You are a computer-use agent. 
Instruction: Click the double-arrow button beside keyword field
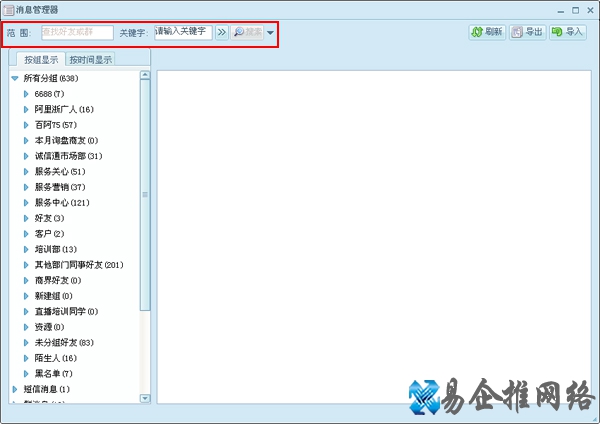(x=222, y=32)
